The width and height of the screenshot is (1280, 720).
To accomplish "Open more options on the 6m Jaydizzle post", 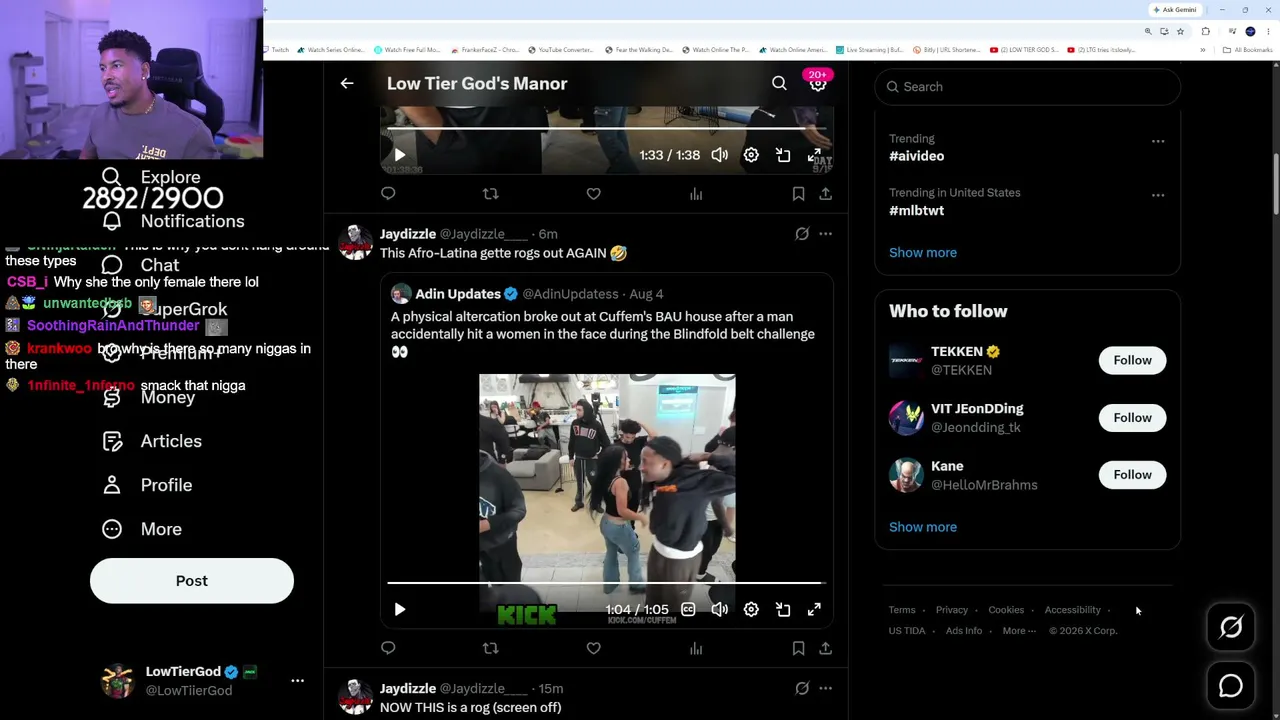I will pyautogui.click(x=825, y=234).
